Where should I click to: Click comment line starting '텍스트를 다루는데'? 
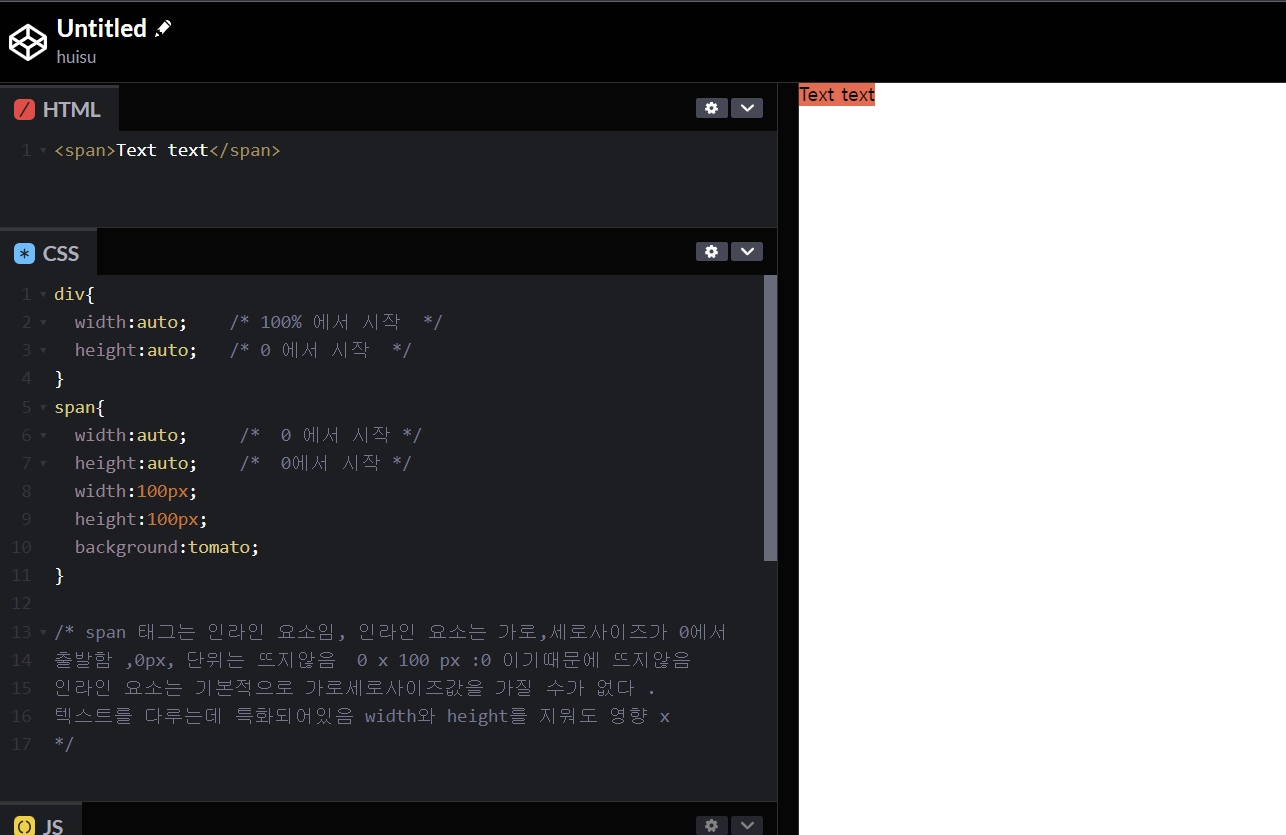tap(362, 716)
